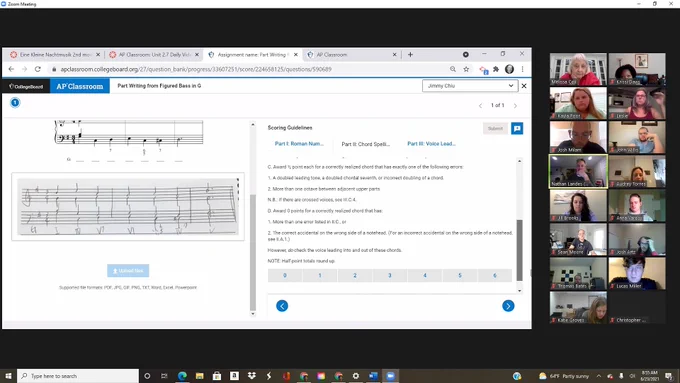Close the Eine Kleine Nachtmusik tab
This screenshot has height=383, width=680.
(98, 55)
